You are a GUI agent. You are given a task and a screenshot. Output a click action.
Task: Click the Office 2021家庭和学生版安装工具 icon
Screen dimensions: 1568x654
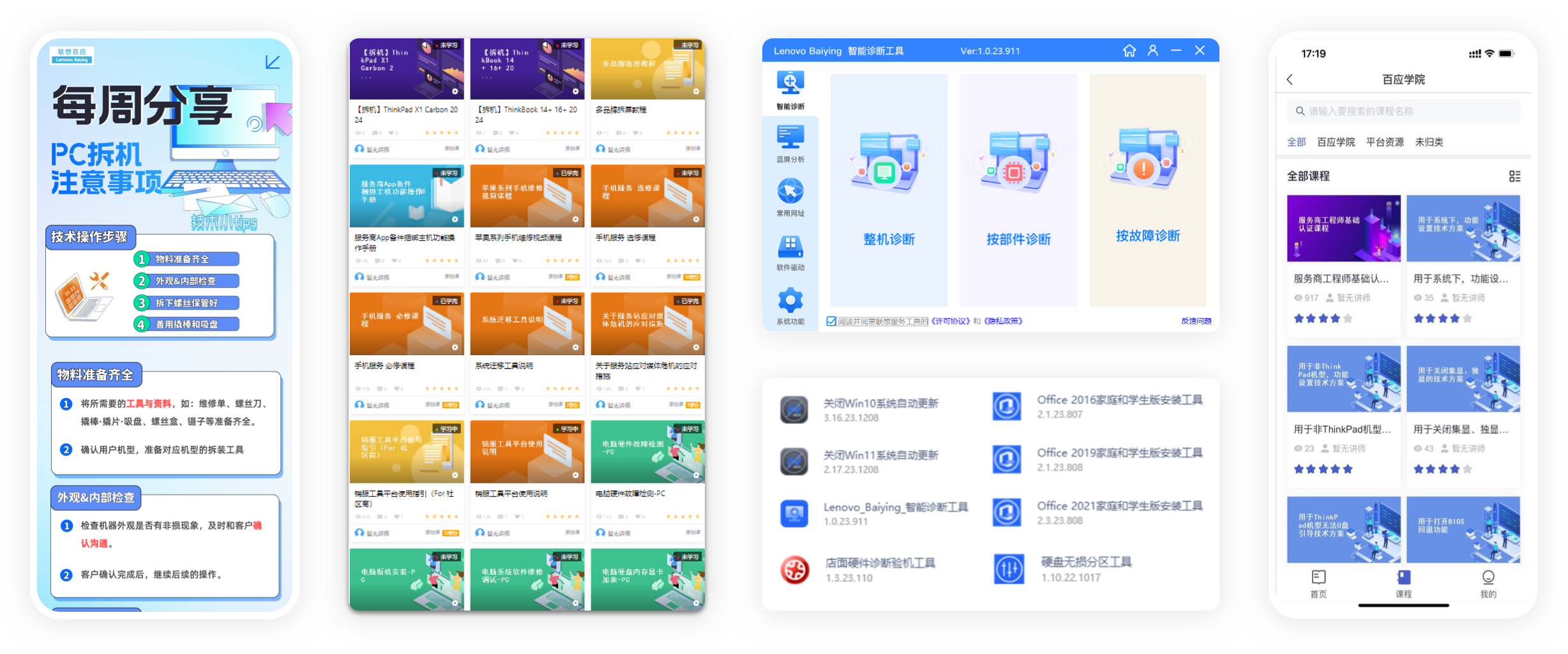(1007, 512)
